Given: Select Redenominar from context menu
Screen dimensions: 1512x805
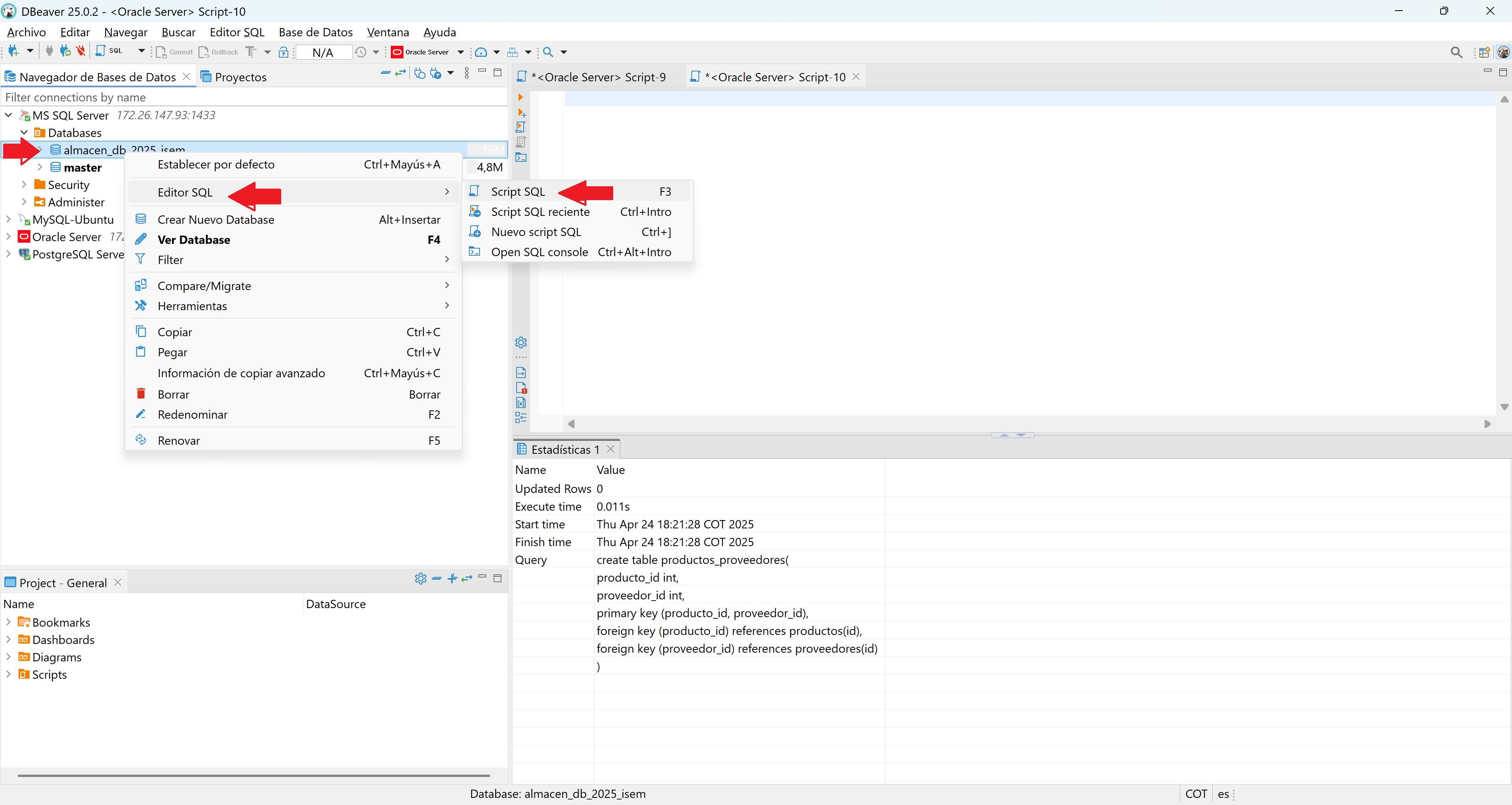Looking at the screenshot, I should [293, 415].
